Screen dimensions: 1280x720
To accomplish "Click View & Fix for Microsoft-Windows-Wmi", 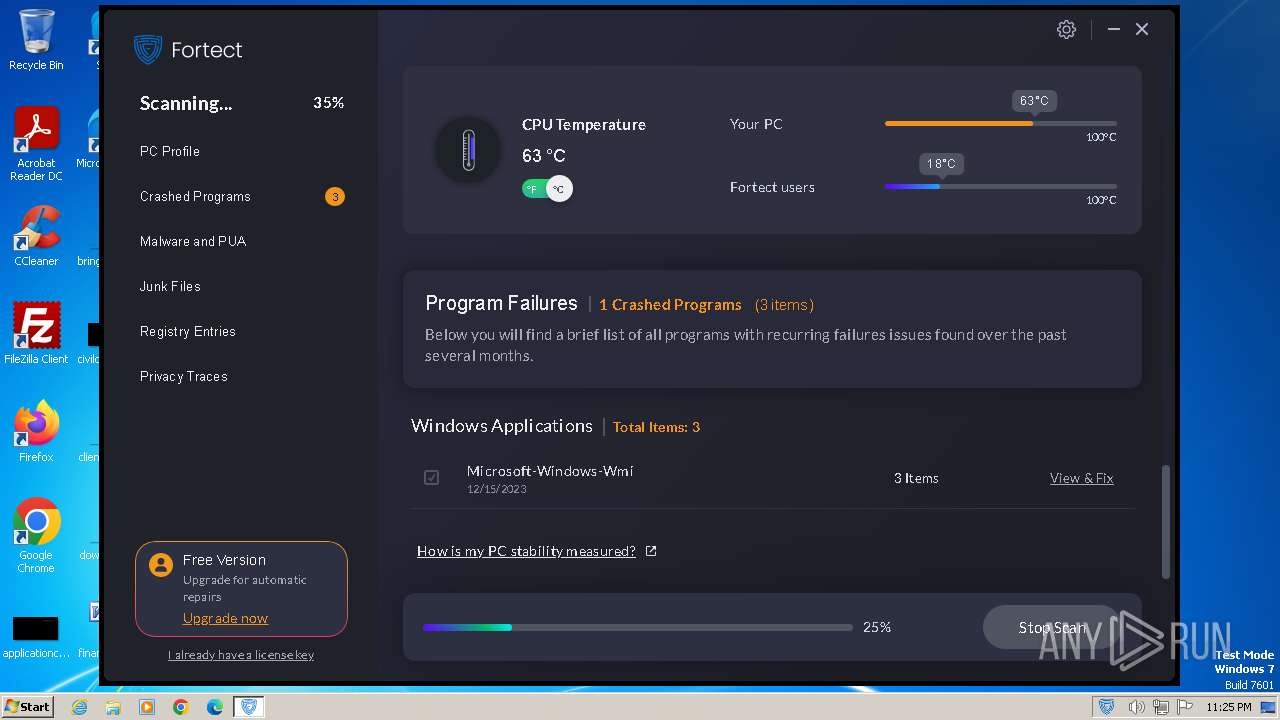I will (1081, 478).
